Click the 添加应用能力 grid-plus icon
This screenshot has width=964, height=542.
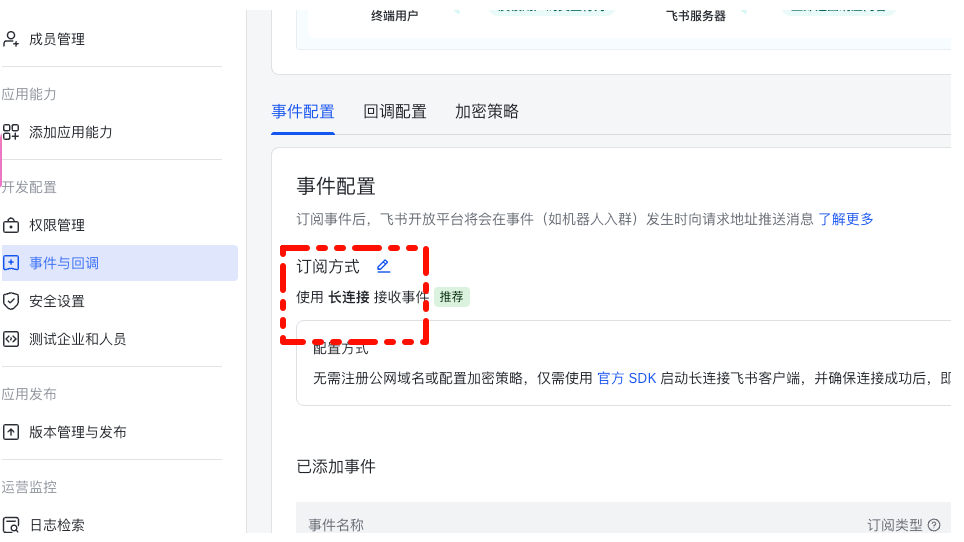(11, 132)
